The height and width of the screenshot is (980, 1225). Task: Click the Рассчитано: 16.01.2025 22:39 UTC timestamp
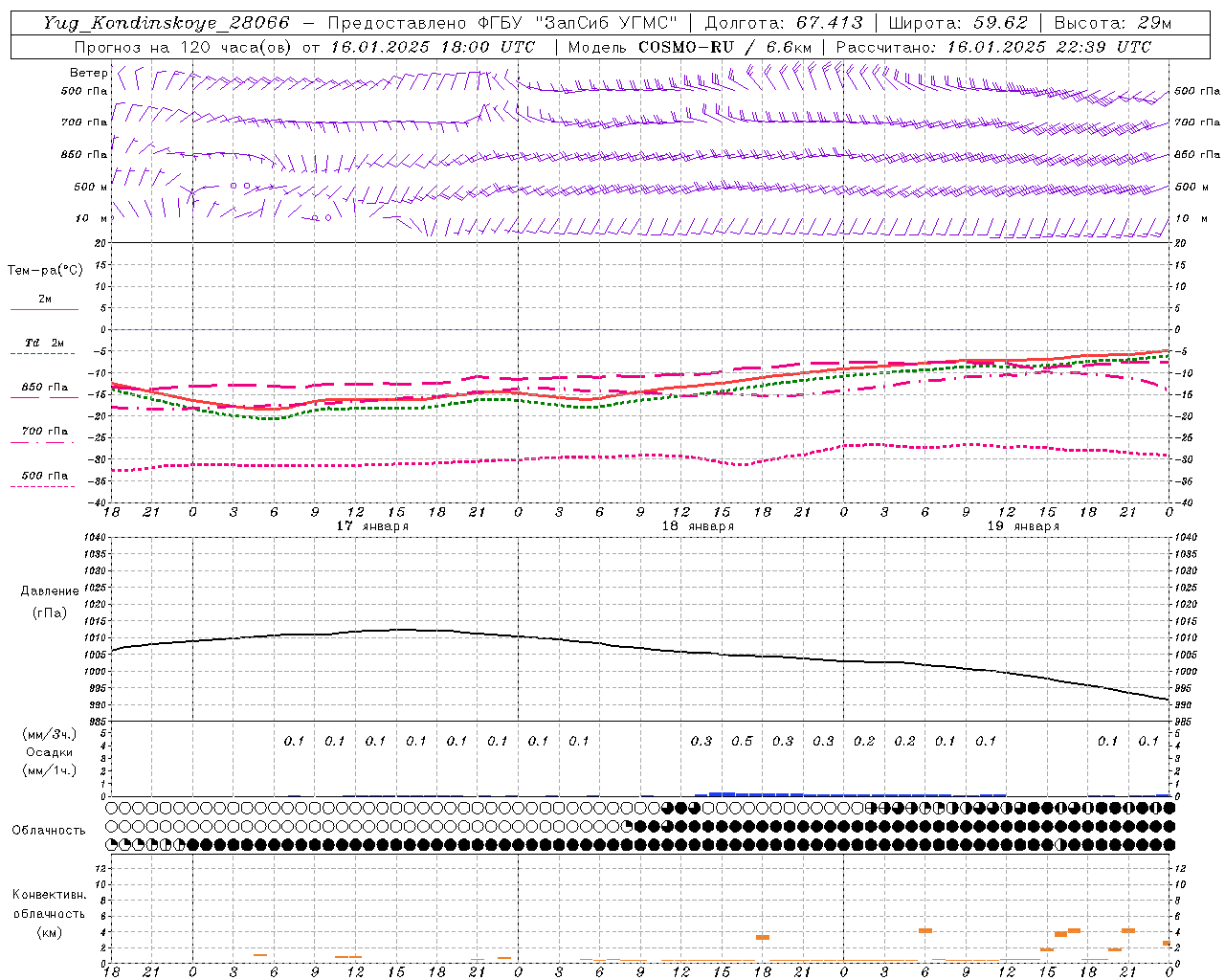[x=993, y=47]
